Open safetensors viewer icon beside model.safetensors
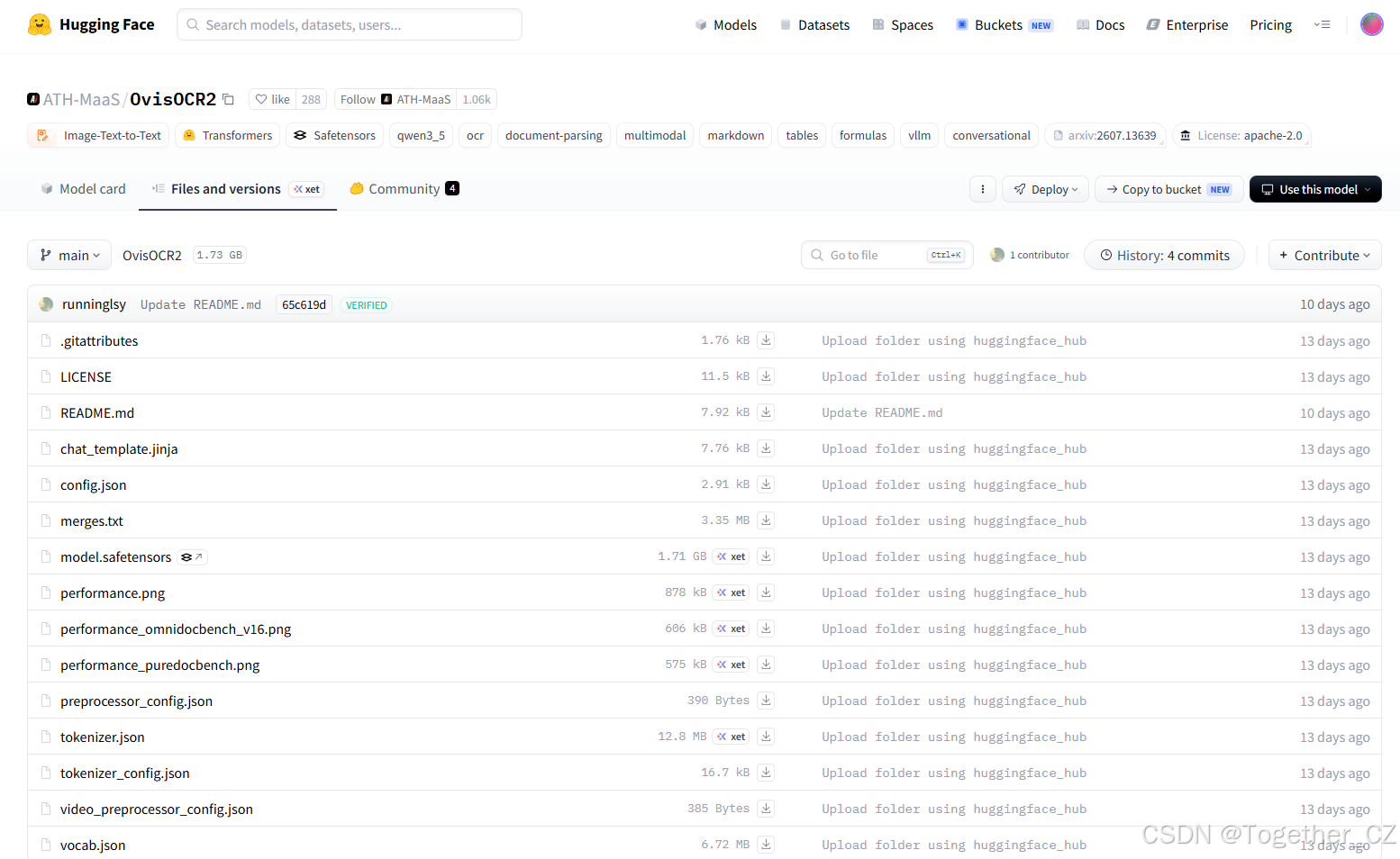1400x859 pixels. pyautogui.click(x=192, y=557)
